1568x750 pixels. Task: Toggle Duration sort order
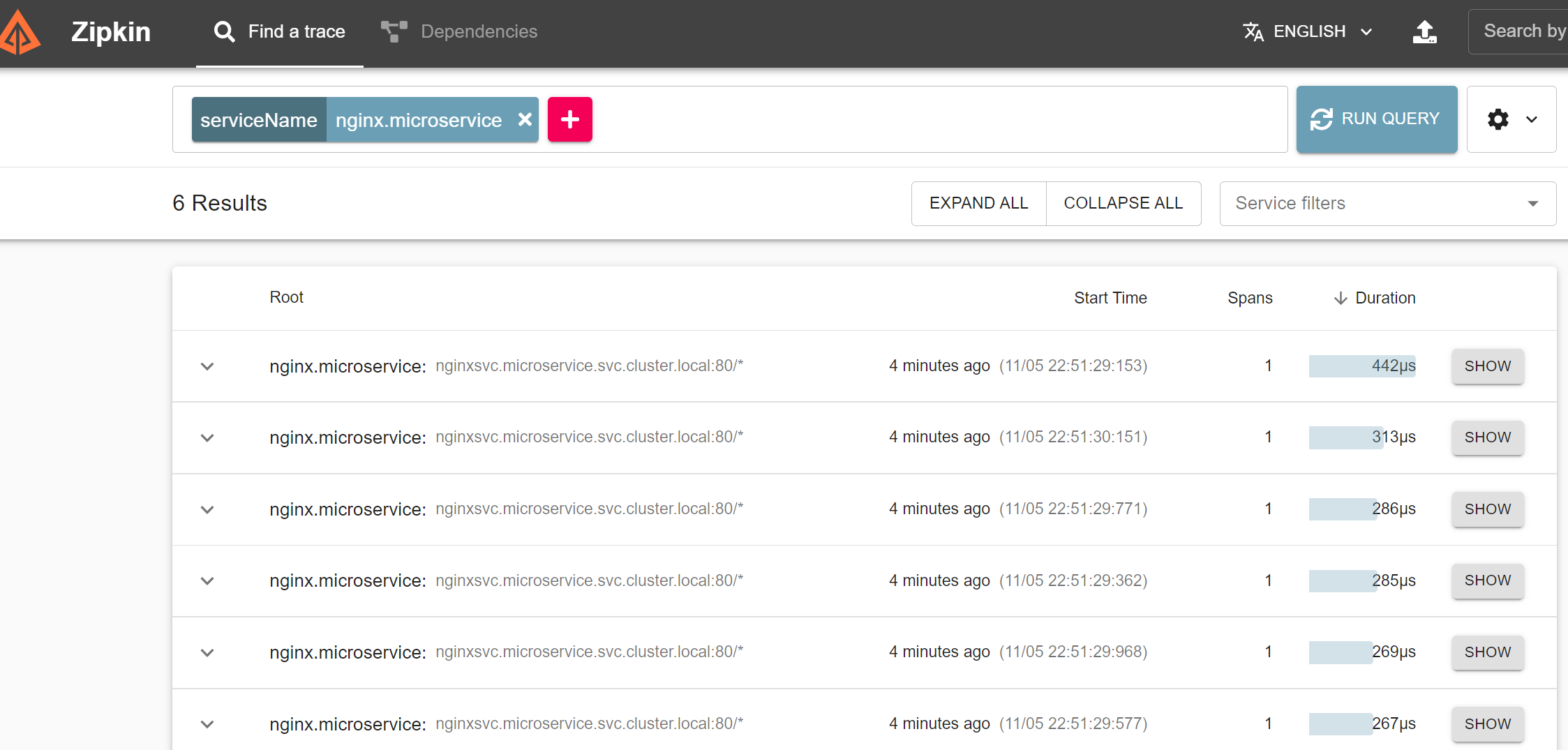[x=1375, y=298]
